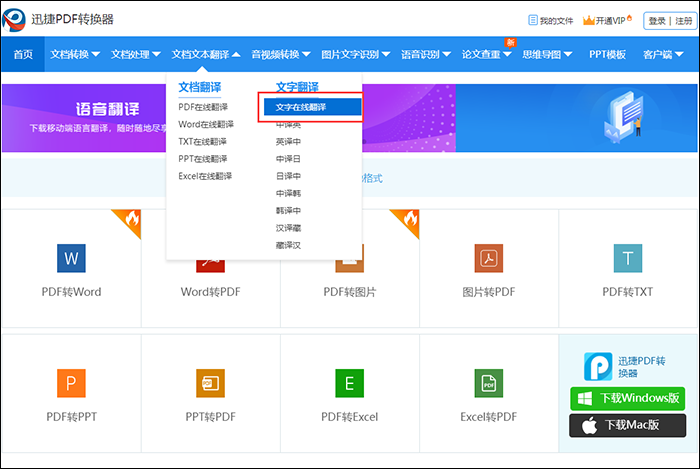Go to the 首页 tab

pos(23,54)
